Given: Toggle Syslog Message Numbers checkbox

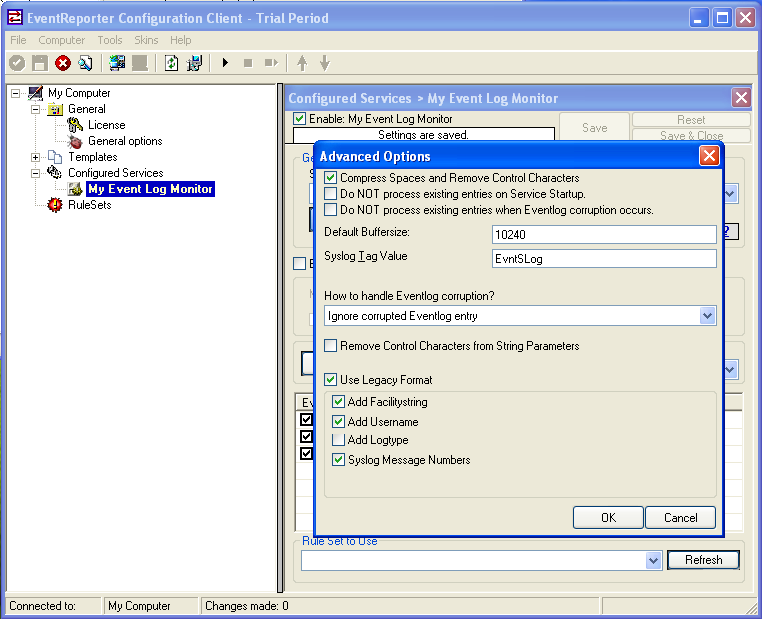Looking at the screenshot, I should click(338, 459).
